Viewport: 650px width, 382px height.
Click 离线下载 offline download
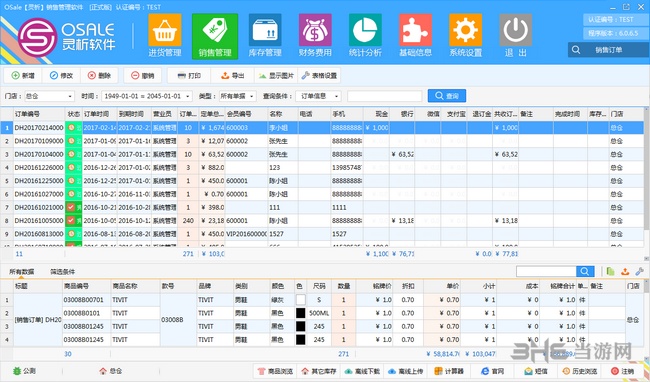(362, 371)
